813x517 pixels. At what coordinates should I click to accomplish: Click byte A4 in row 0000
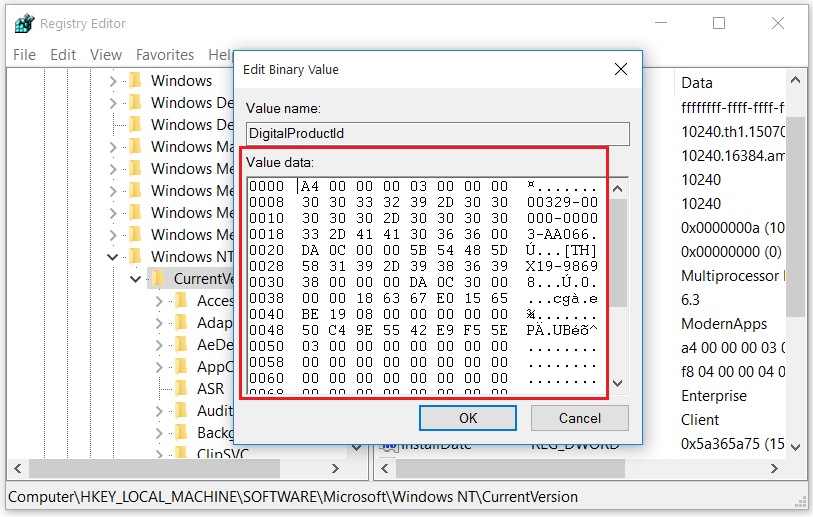click(x=310, y=186)
